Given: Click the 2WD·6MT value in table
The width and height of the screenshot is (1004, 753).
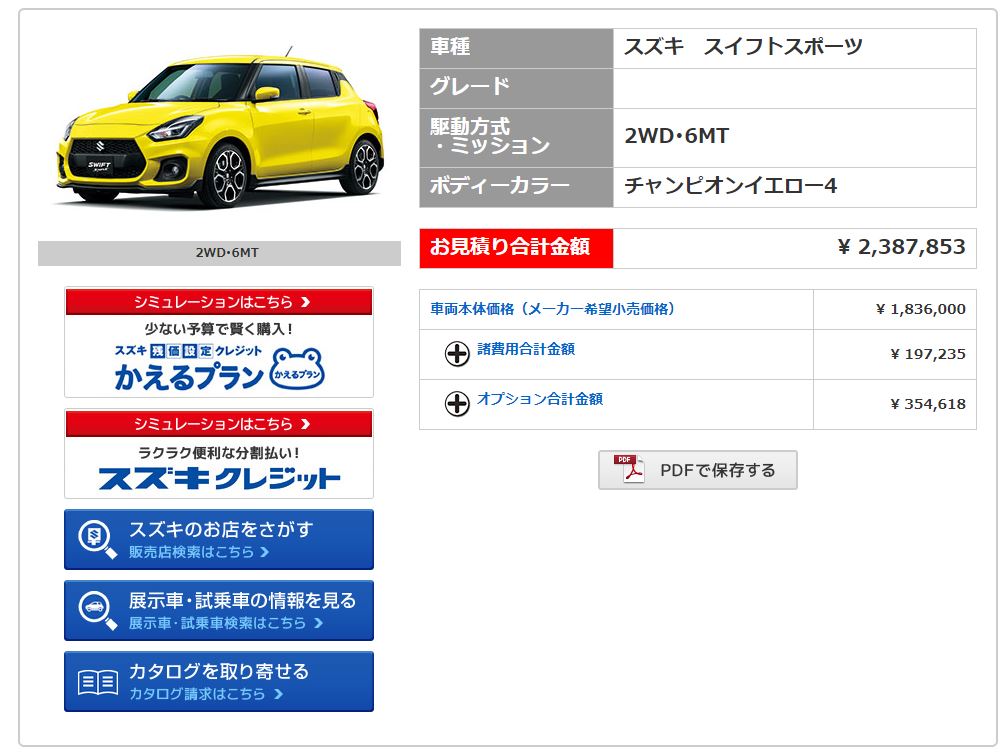Looking at the screenshot, I should tap(677, 136).
